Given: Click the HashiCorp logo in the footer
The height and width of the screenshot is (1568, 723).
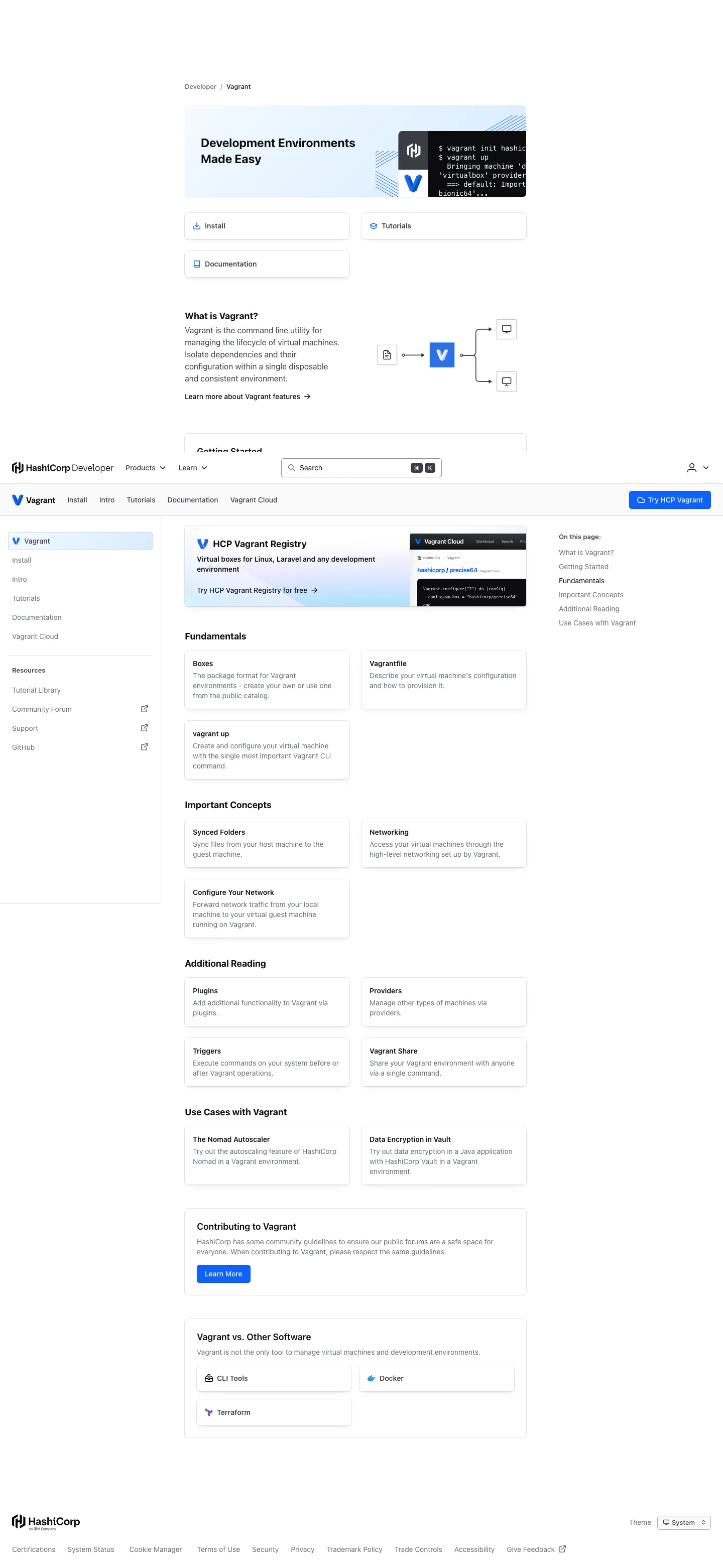Looking at the screenshot, I should (x=46, y=1522).
